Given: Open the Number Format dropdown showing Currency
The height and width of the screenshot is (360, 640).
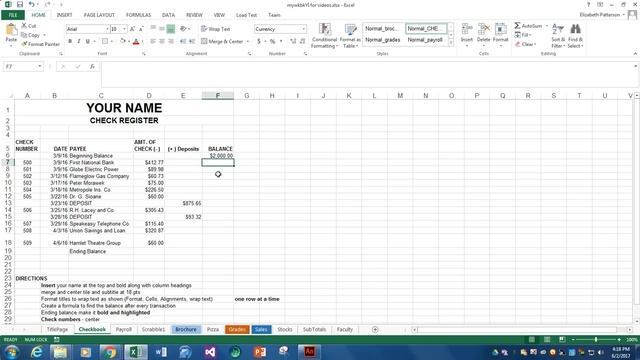Looking at the screenshot, I should click(x=280, y=29).
